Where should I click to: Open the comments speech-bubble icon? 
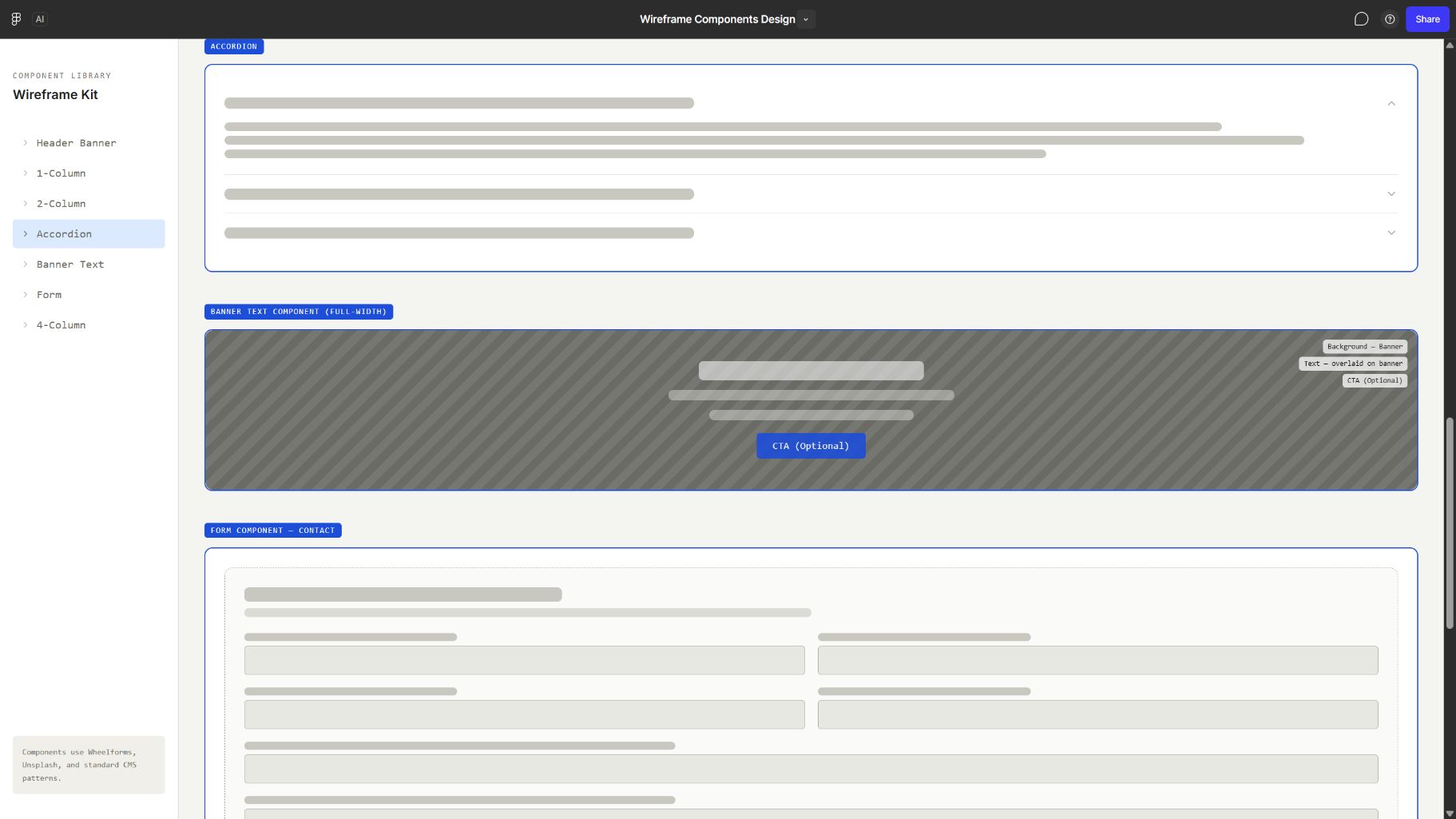pos(1361,19)
